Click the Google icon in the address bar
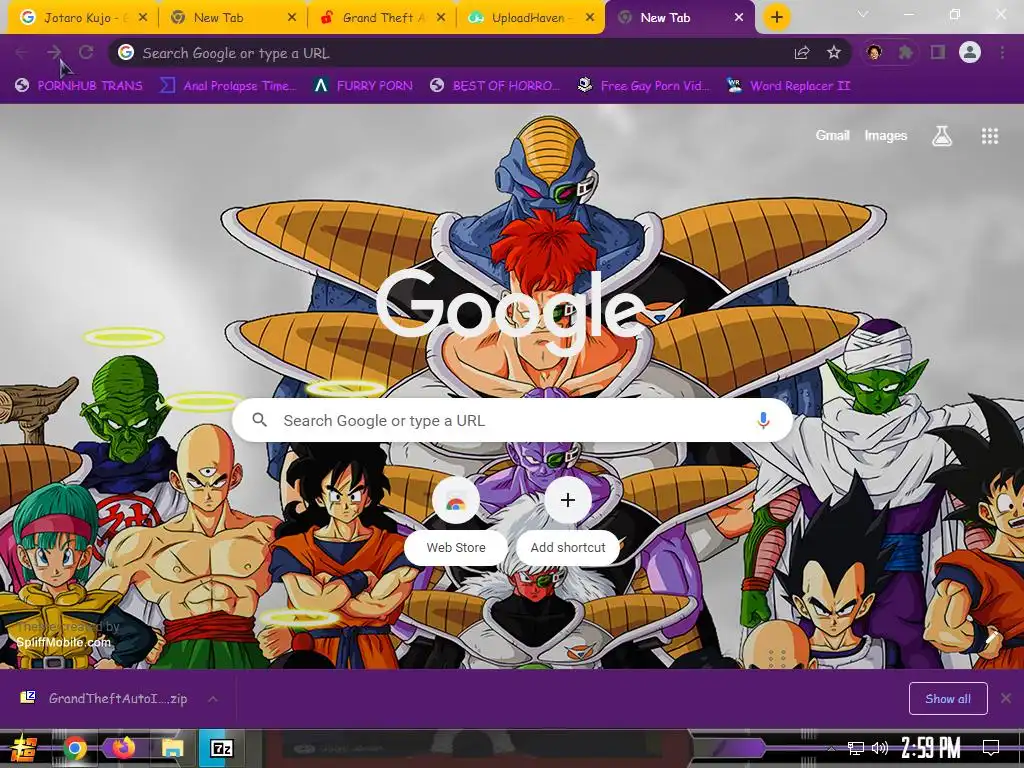1024x768 pixels. [126, 53]
